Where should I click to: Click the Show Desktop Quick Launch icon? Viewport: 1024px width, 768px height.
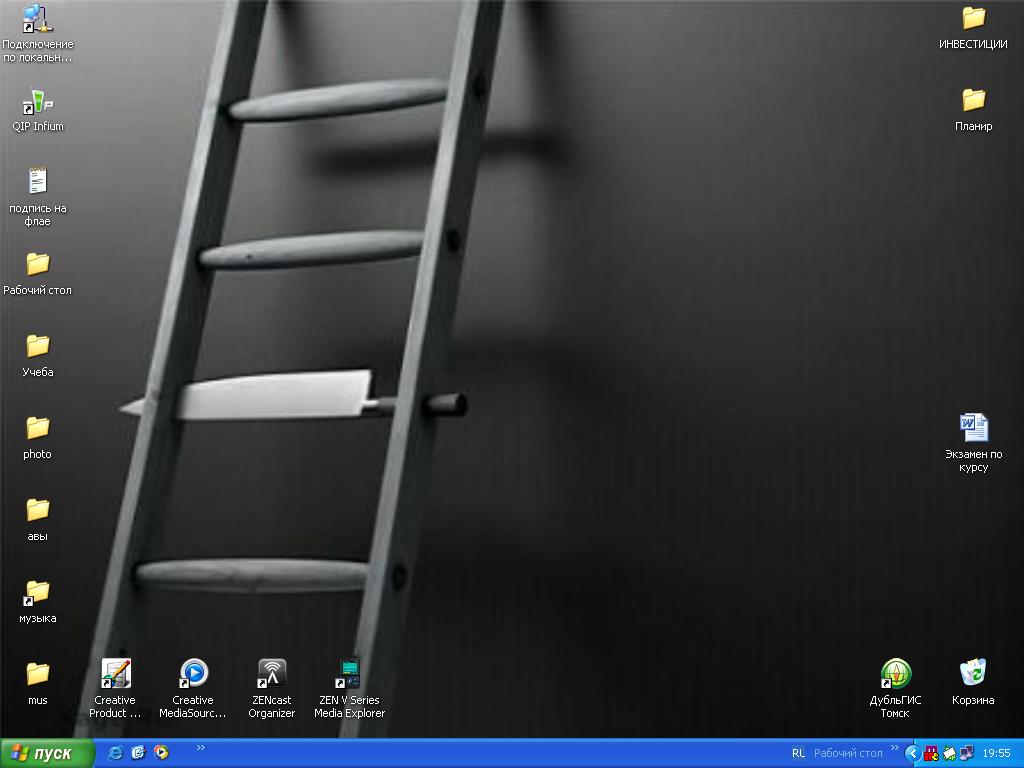coord(138,753)
